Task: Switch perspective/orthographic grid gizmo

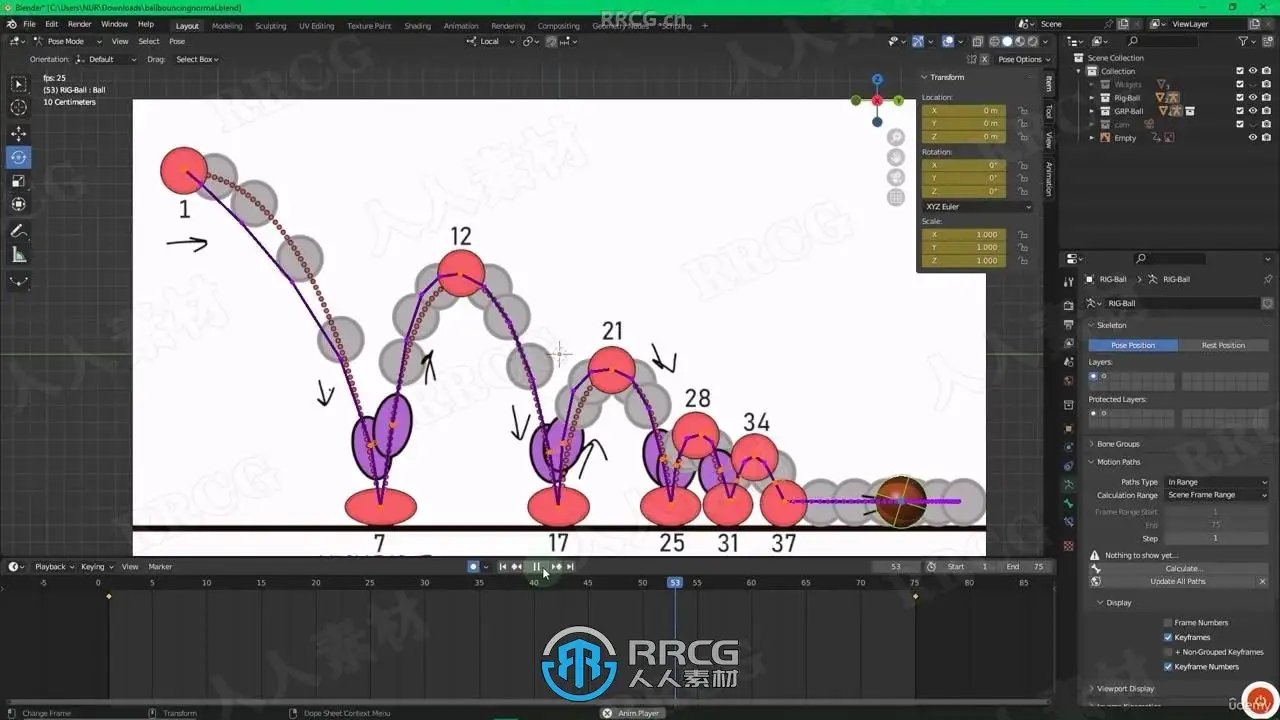Action: click(896, 197)
